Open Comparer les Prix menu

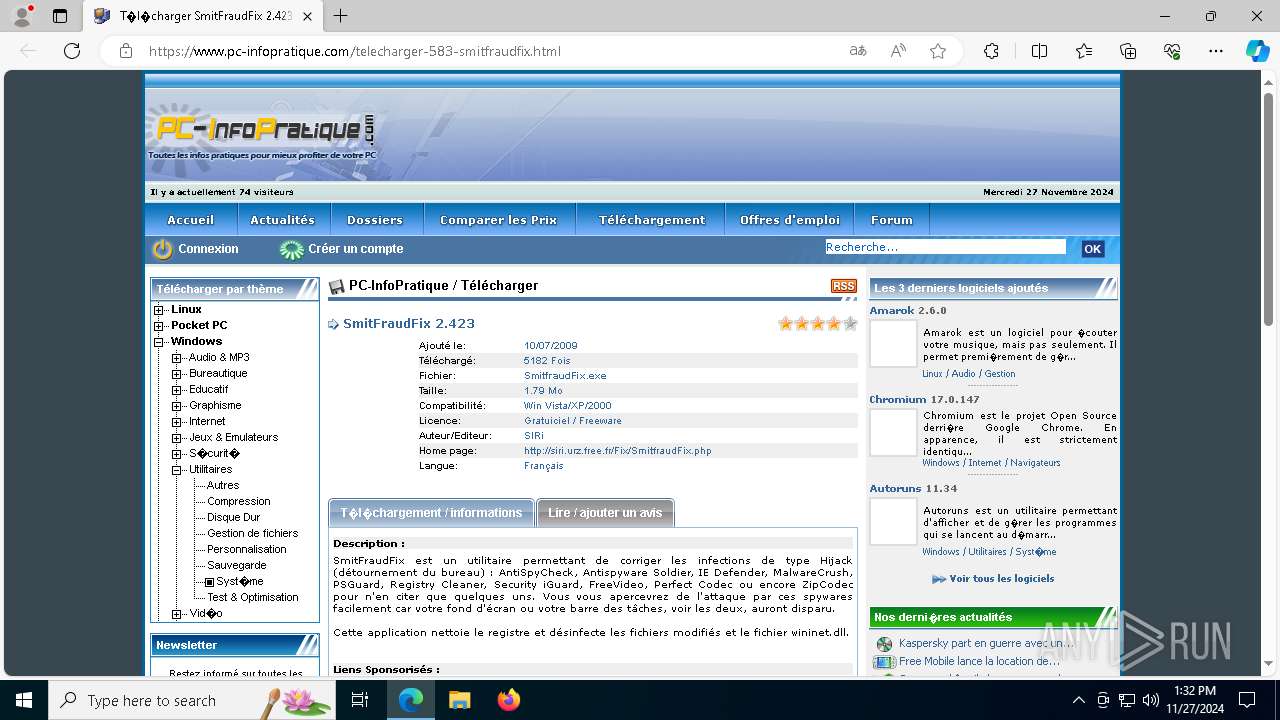[499, 220]
